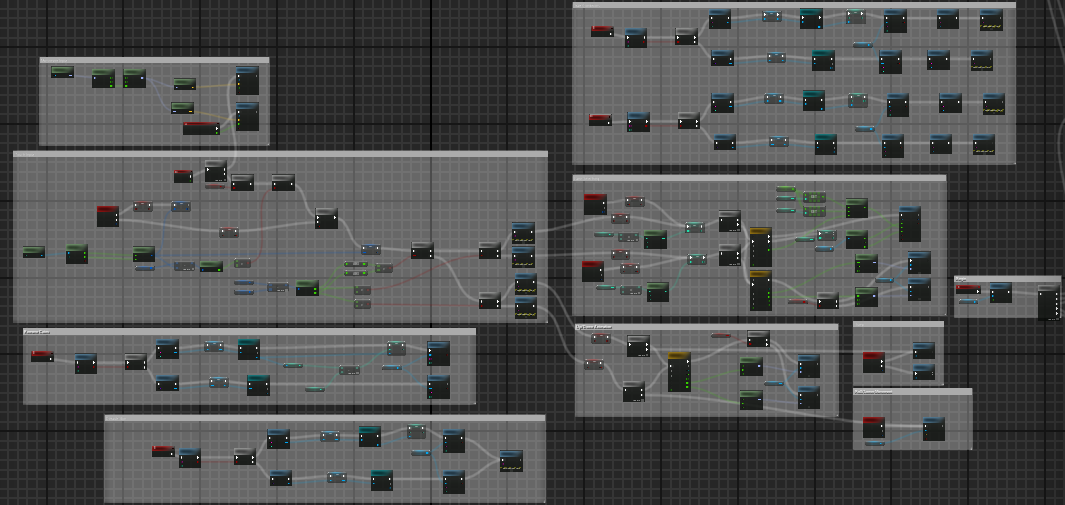The height and width of the screenshot is (505, 1065).
Task: Select the lower-left comment box header
Action: (x=249, y=331)
